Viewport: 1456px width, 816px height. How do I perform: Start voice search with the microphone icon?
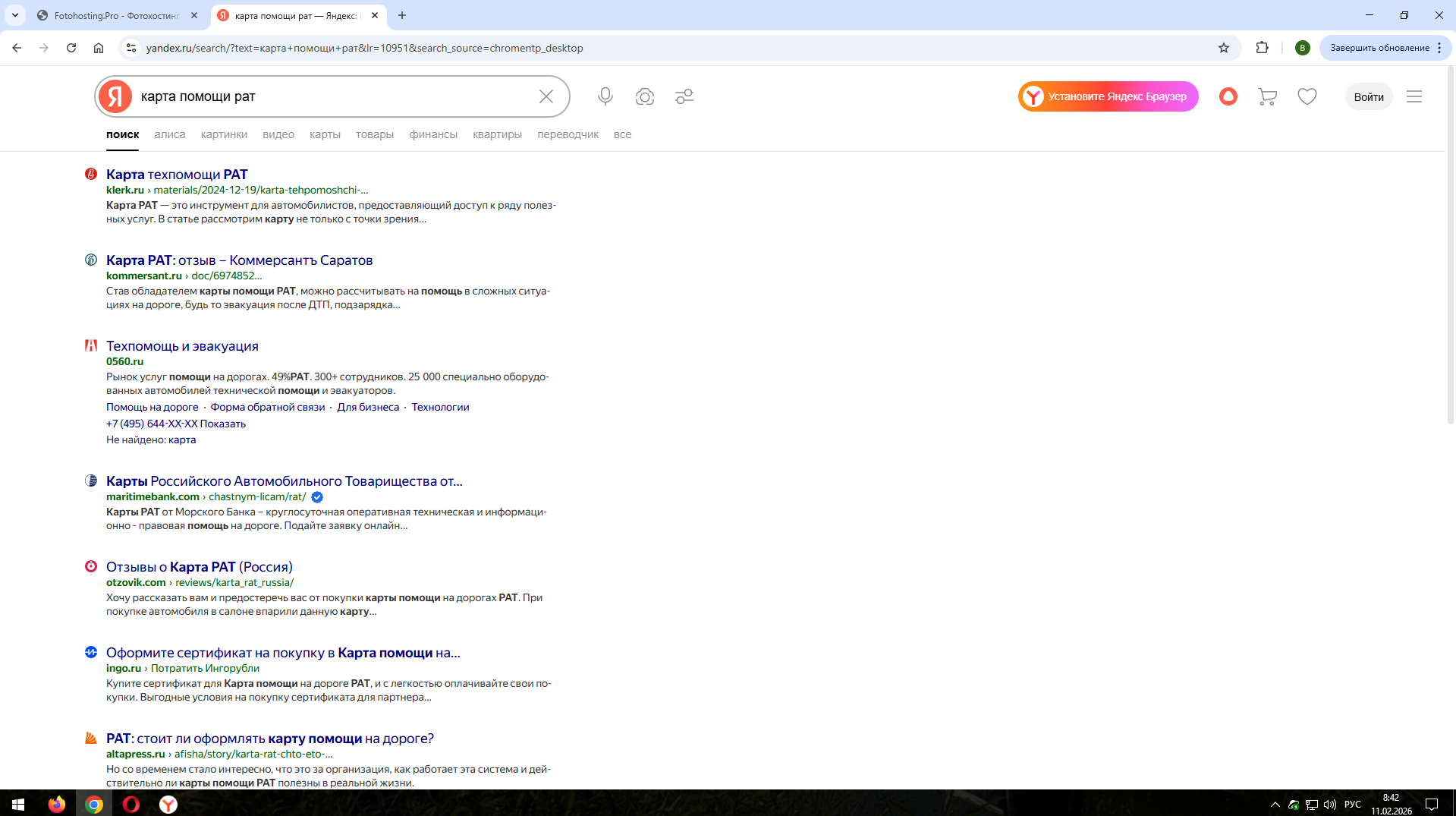pos(605,96)
